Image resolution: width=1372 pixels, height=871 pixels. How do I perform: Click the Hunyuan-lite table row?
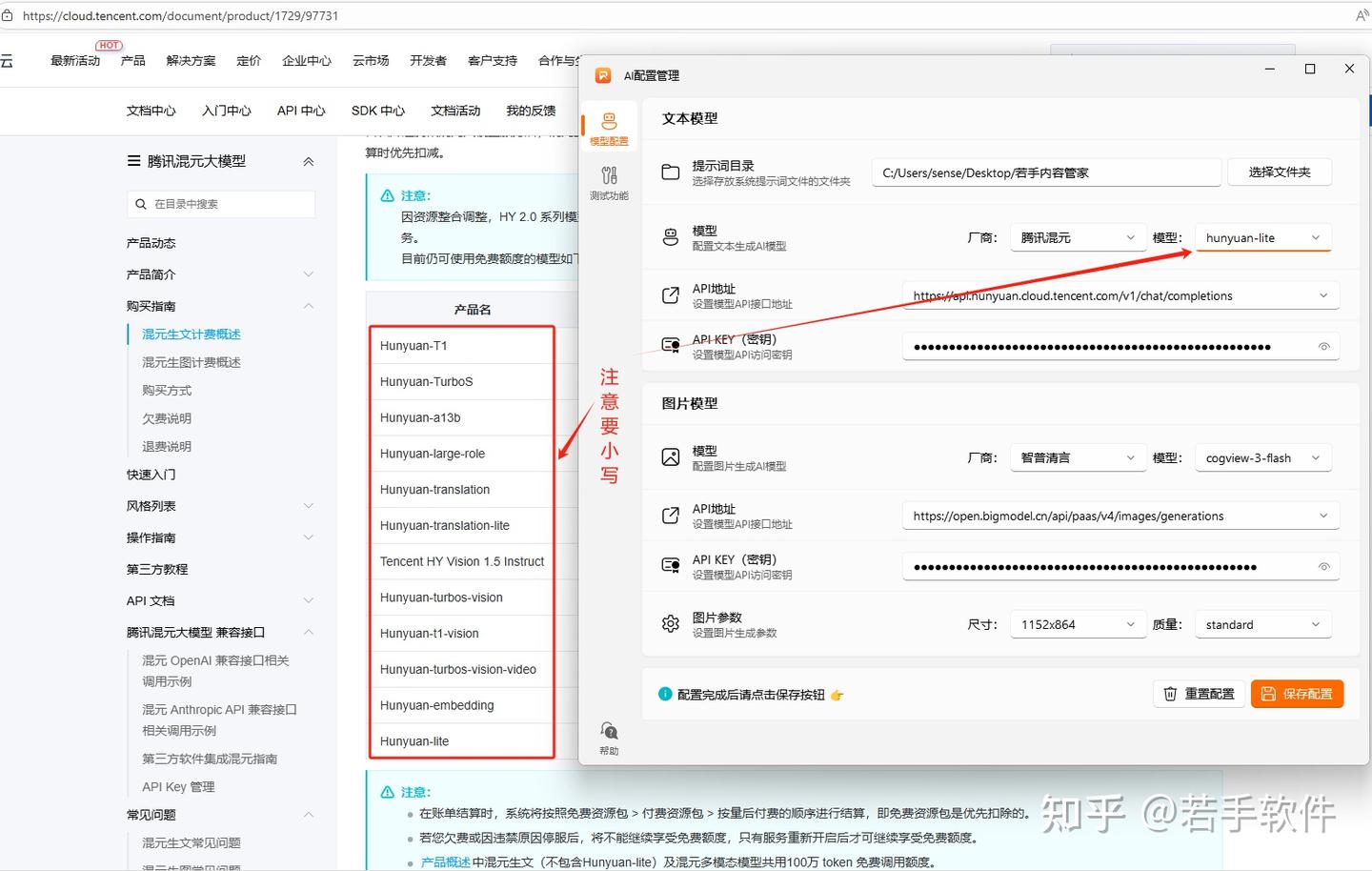pos(461,741)
